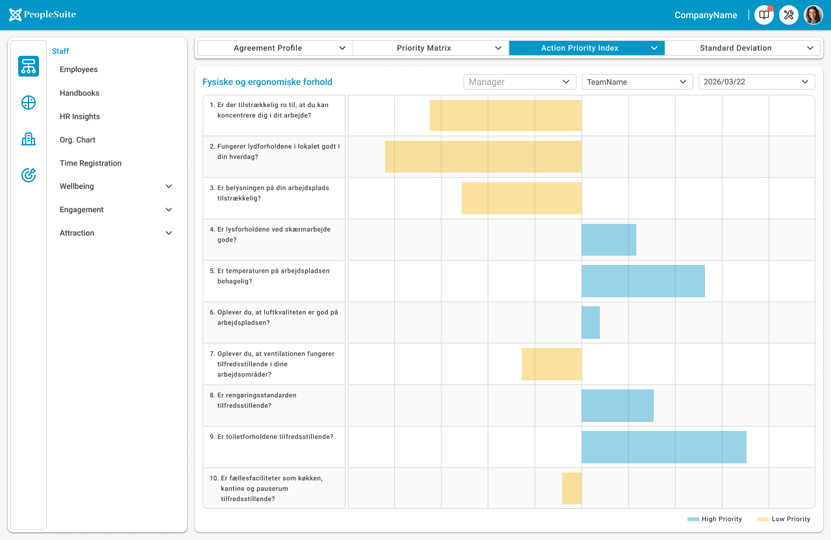Select the Staff org-chart sidebar icon
831x540 pixels.
[x=29, y=66]
